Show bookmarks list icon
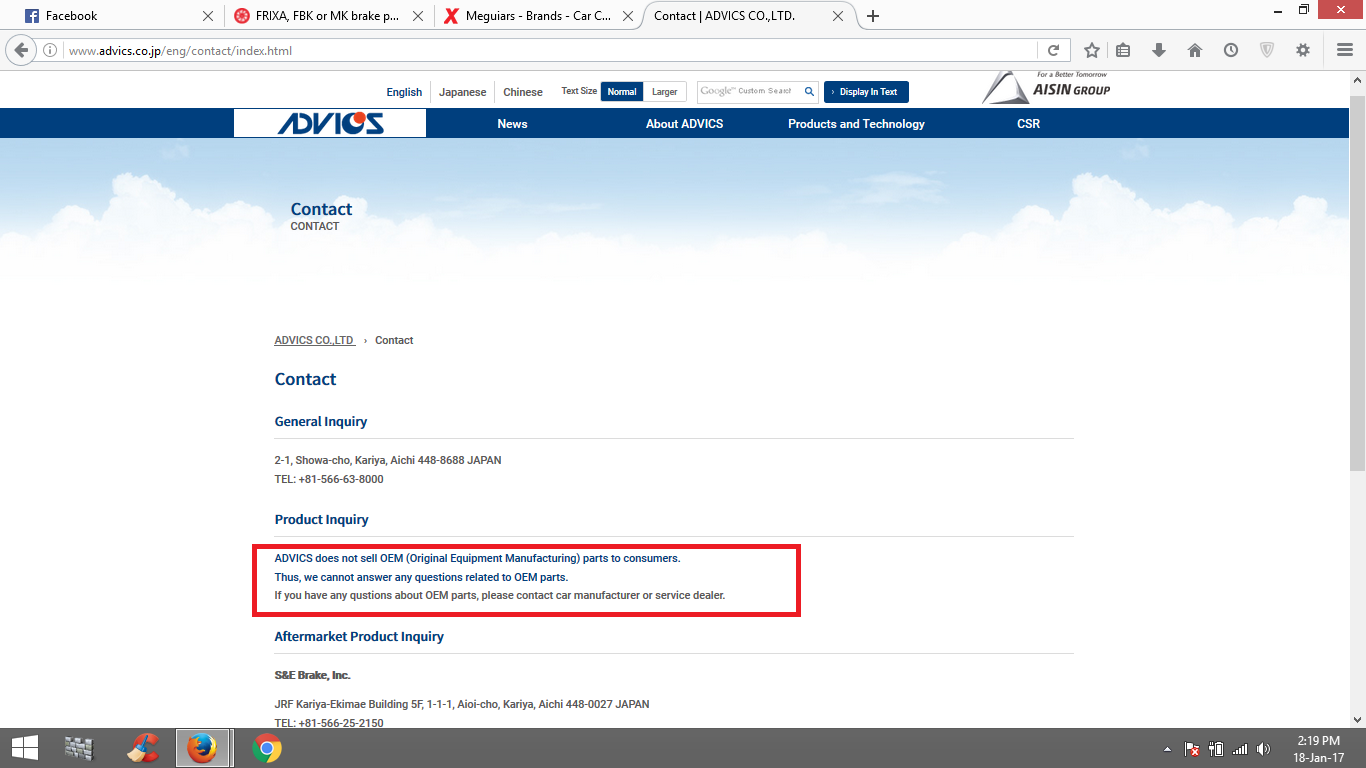The image size is (1366, 768). pyautogui.click(x=1123, y=50)
